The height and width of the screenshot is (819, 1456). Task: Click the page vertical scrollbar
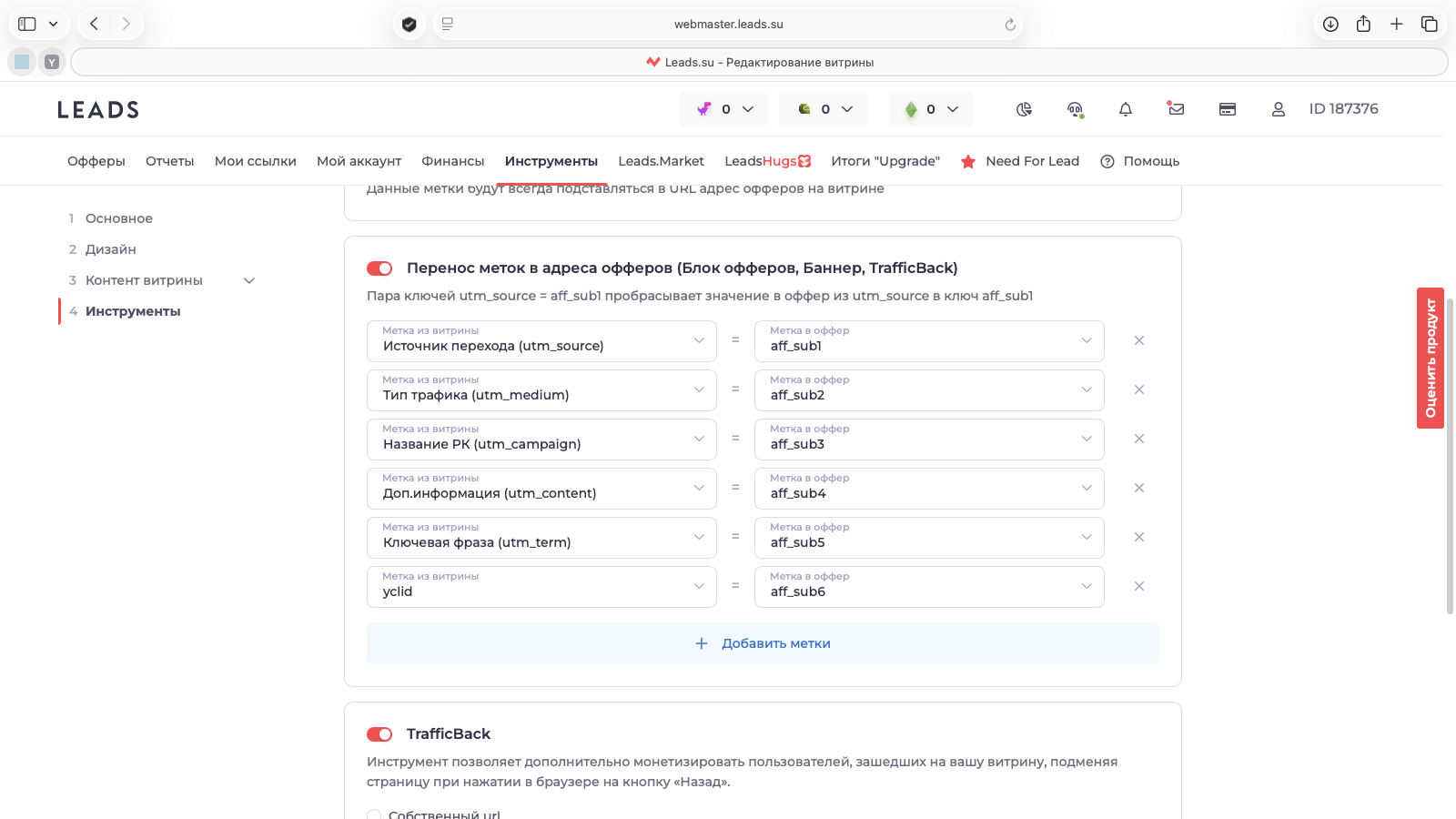click(x=1450, y=455)
